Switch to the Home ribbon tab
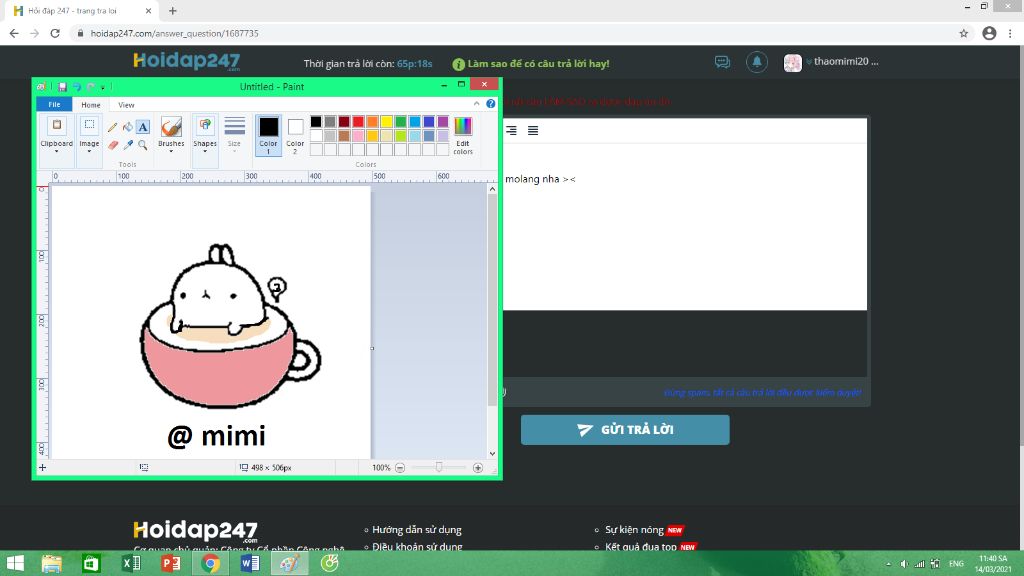Screen dimensions: 1024x576 pyautogui.click(x=91, y=104)
